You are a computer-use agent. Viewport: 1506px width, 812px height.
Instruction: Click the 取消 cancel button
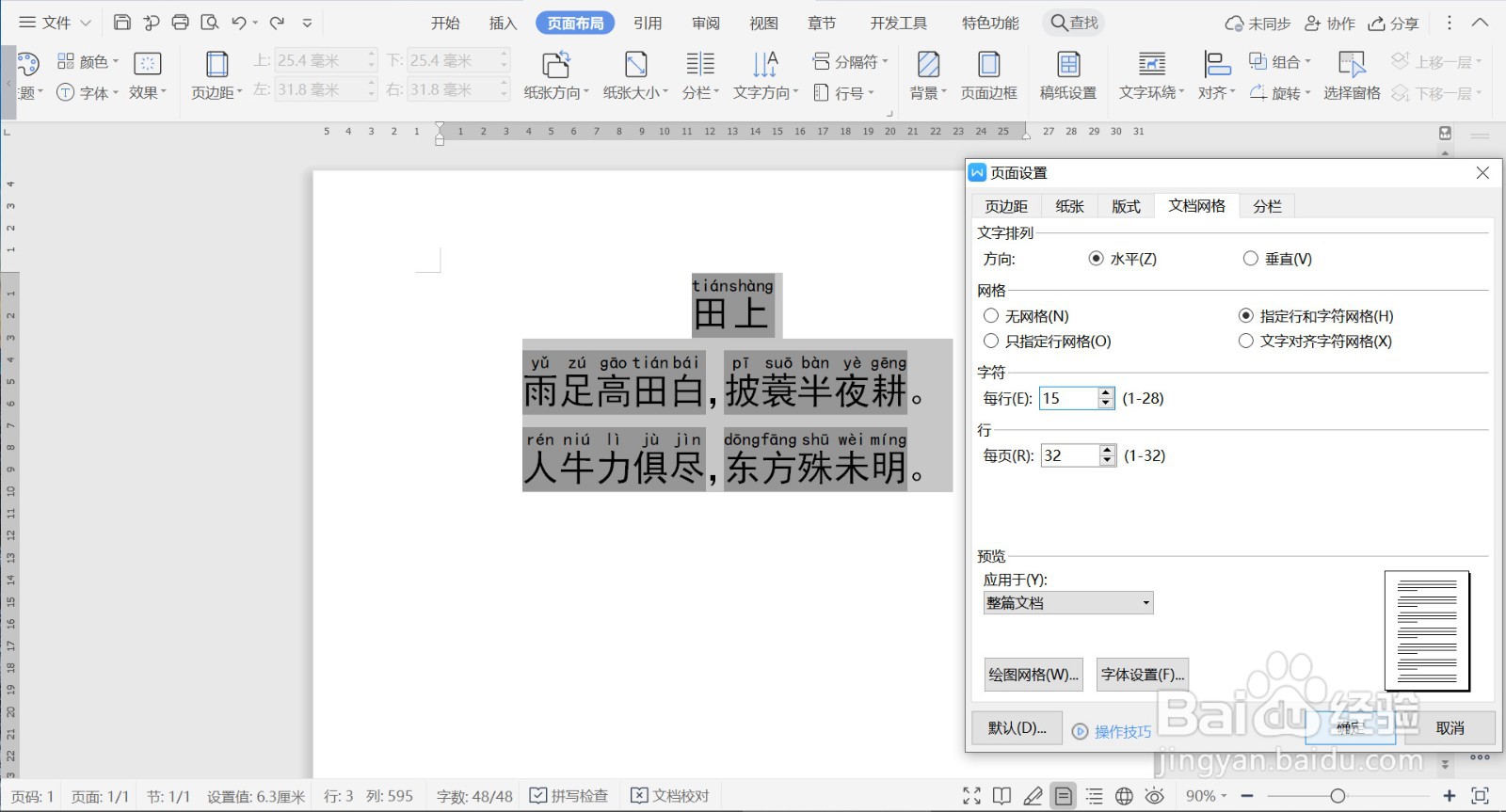coord(1450,728)
